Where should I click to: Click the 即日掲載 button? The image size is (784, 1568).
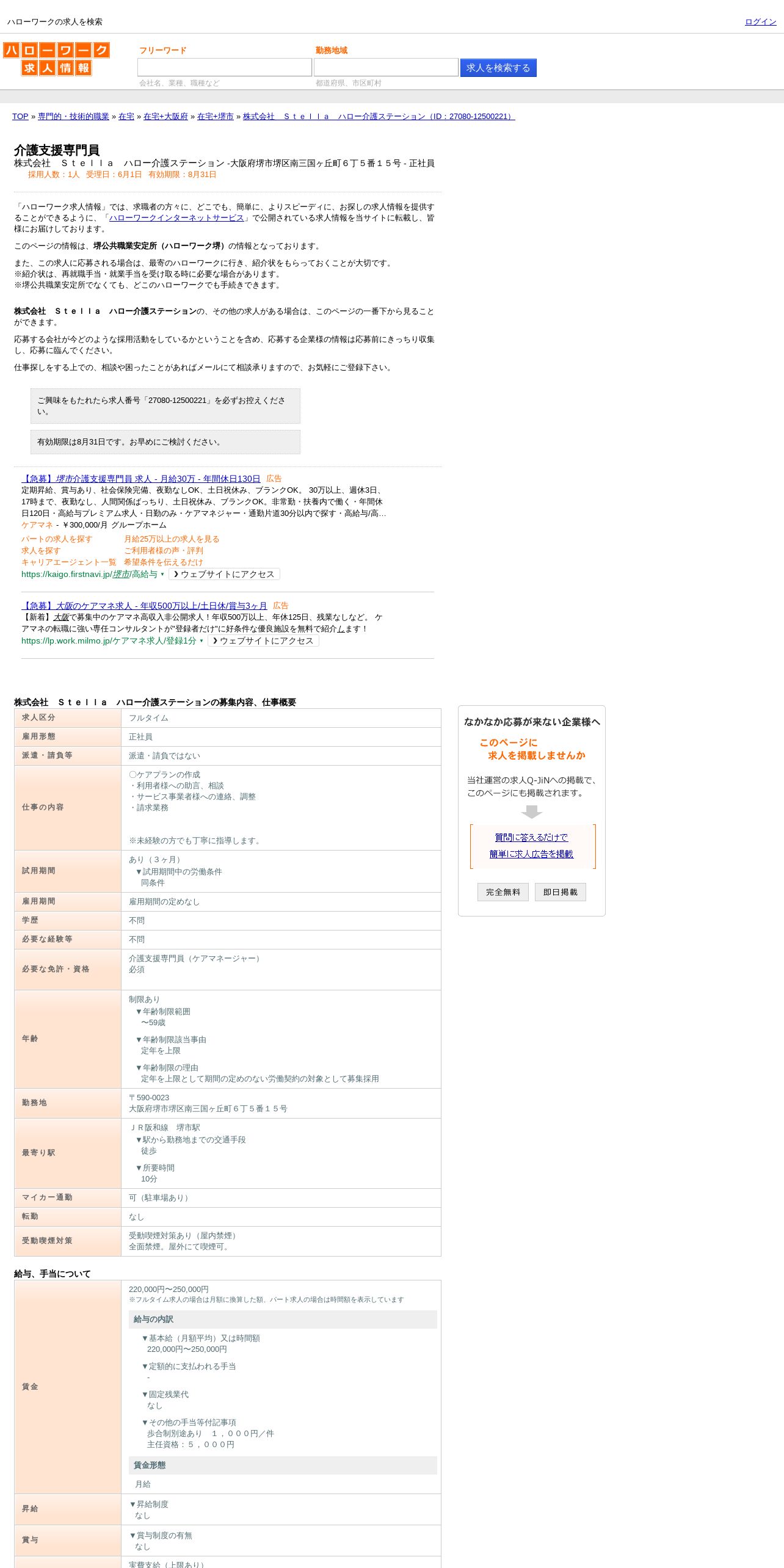pyautogui.click(x=561, y=892)
